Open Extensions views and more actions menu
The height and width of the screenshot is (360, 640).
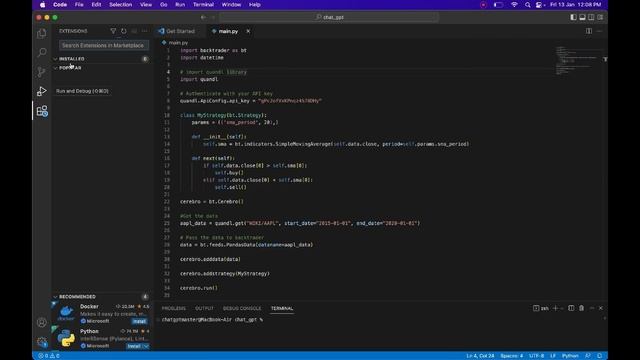click(x=144, y=31)
